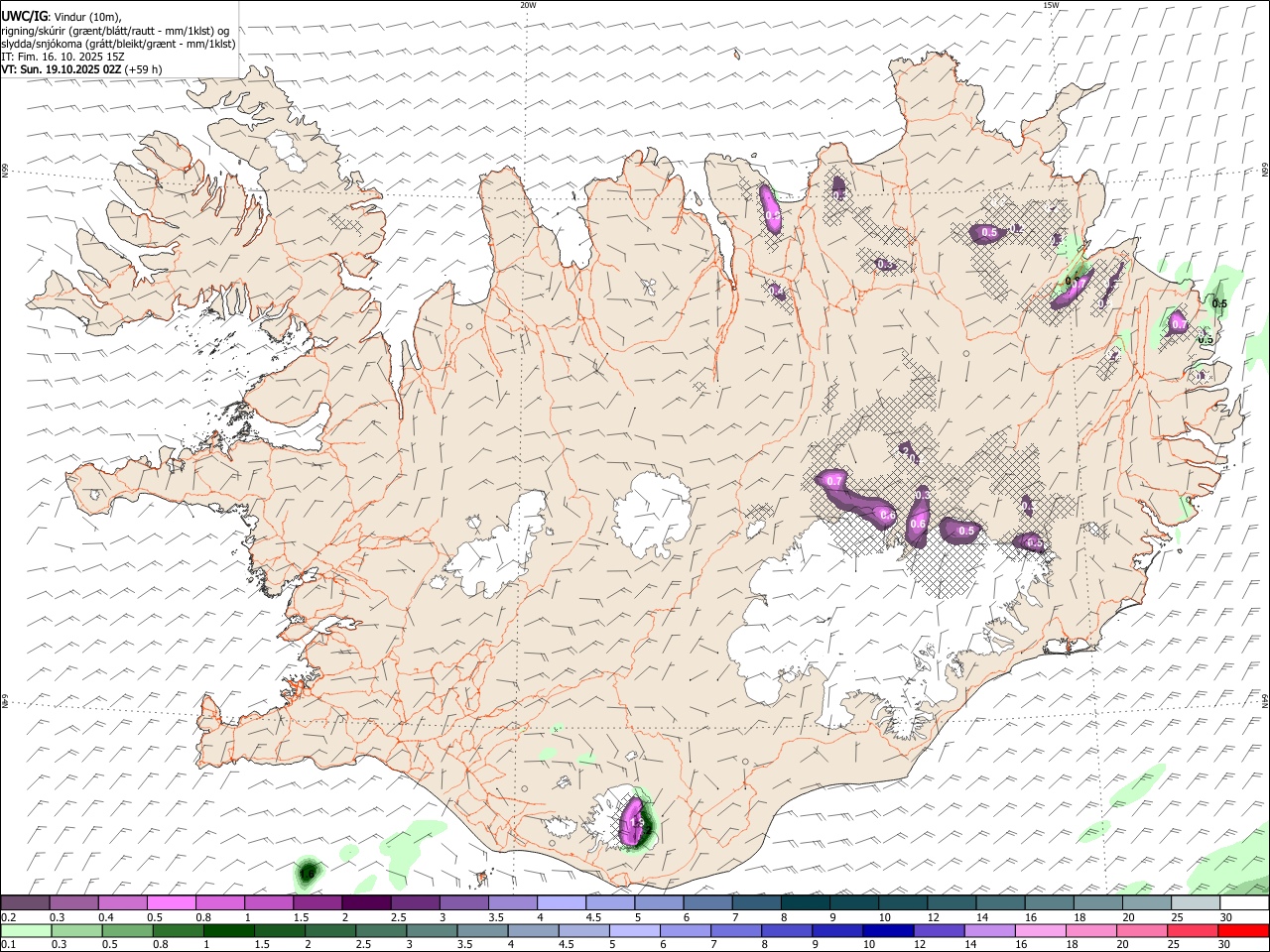Click the 'UWC/IG: Vindur (10m)' title text
This screenshot has width=1270, height=952.
pos(63,17)
